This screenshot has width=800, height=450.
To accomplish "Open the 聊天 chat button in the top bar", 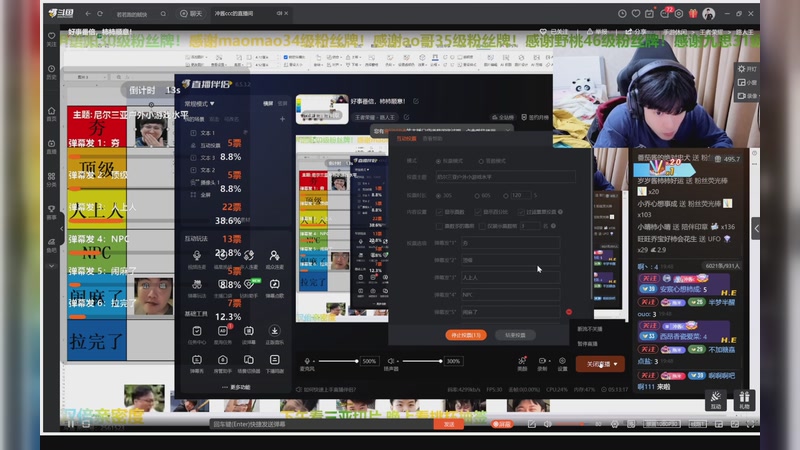I will (191, 14).
